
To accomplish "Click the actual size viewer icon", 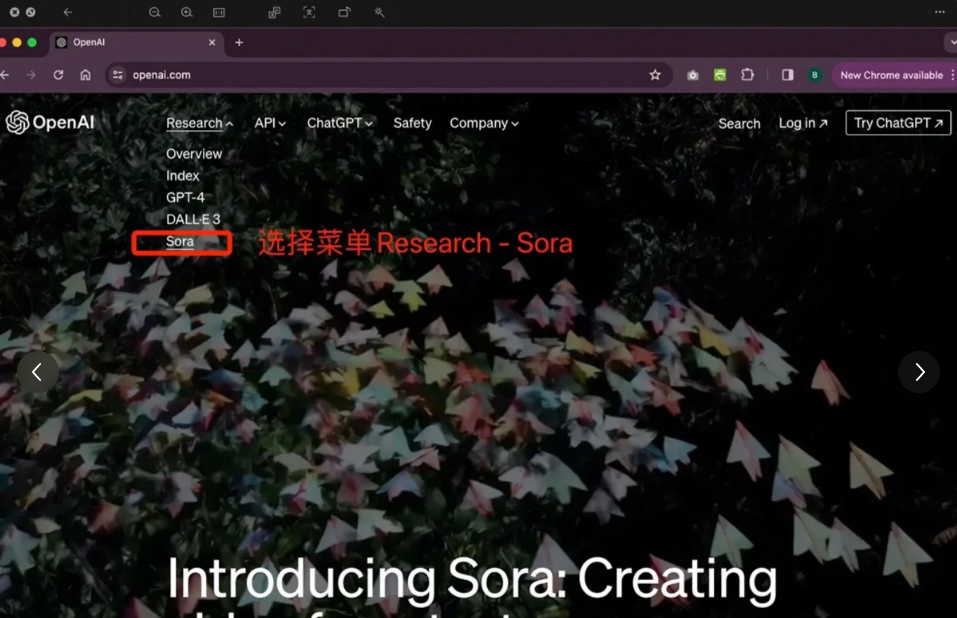I will 218,12.
